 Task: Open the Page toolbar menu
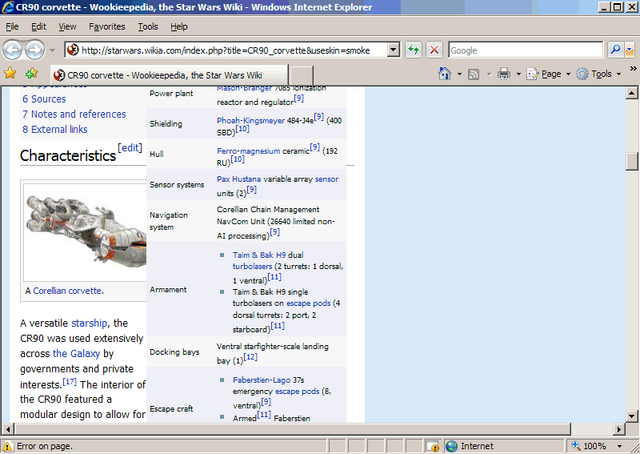click(549, 74)
